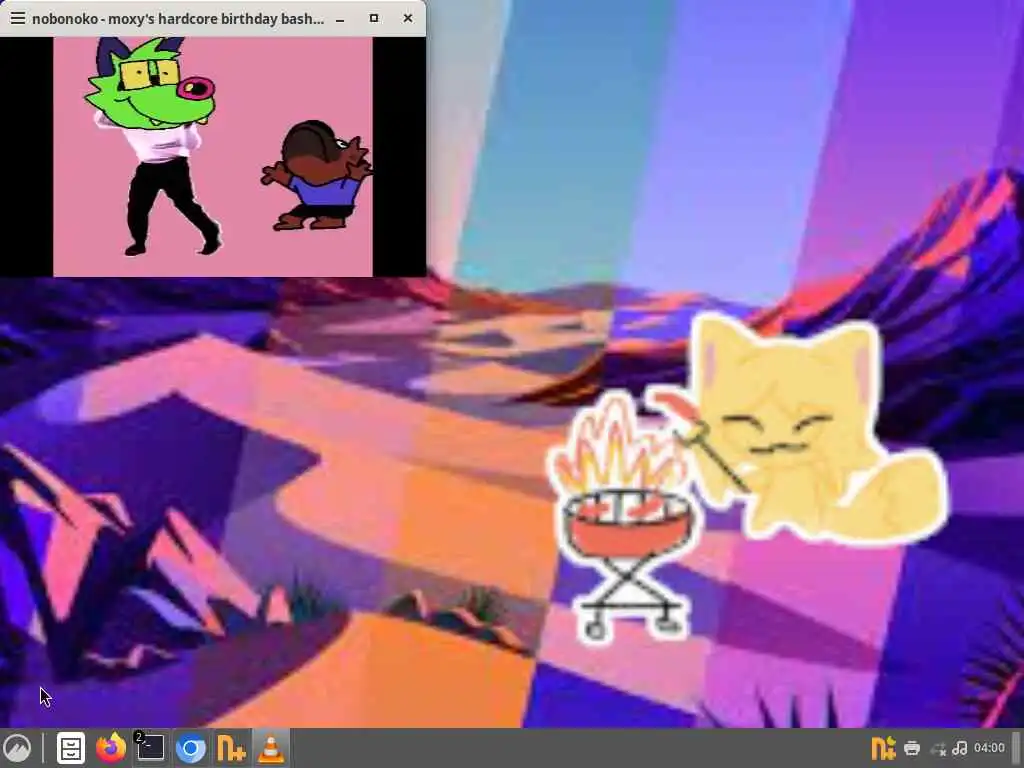The image size is (1024, 768).
Task: Open the orange N+ app in taskbar
Action: pos(231,748)
